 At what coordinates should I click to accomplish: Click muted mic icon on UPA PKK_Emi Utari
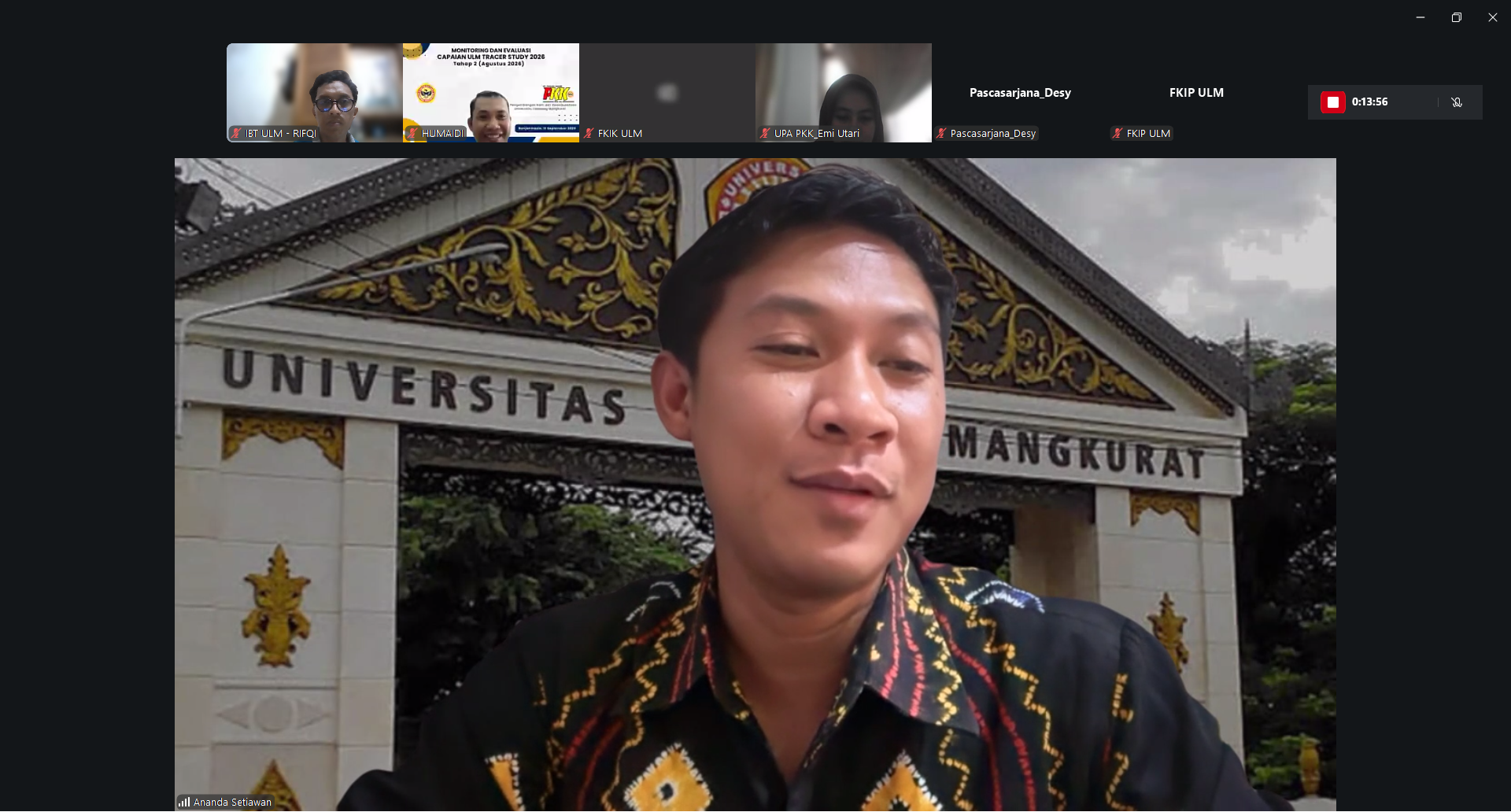point(765,134)
